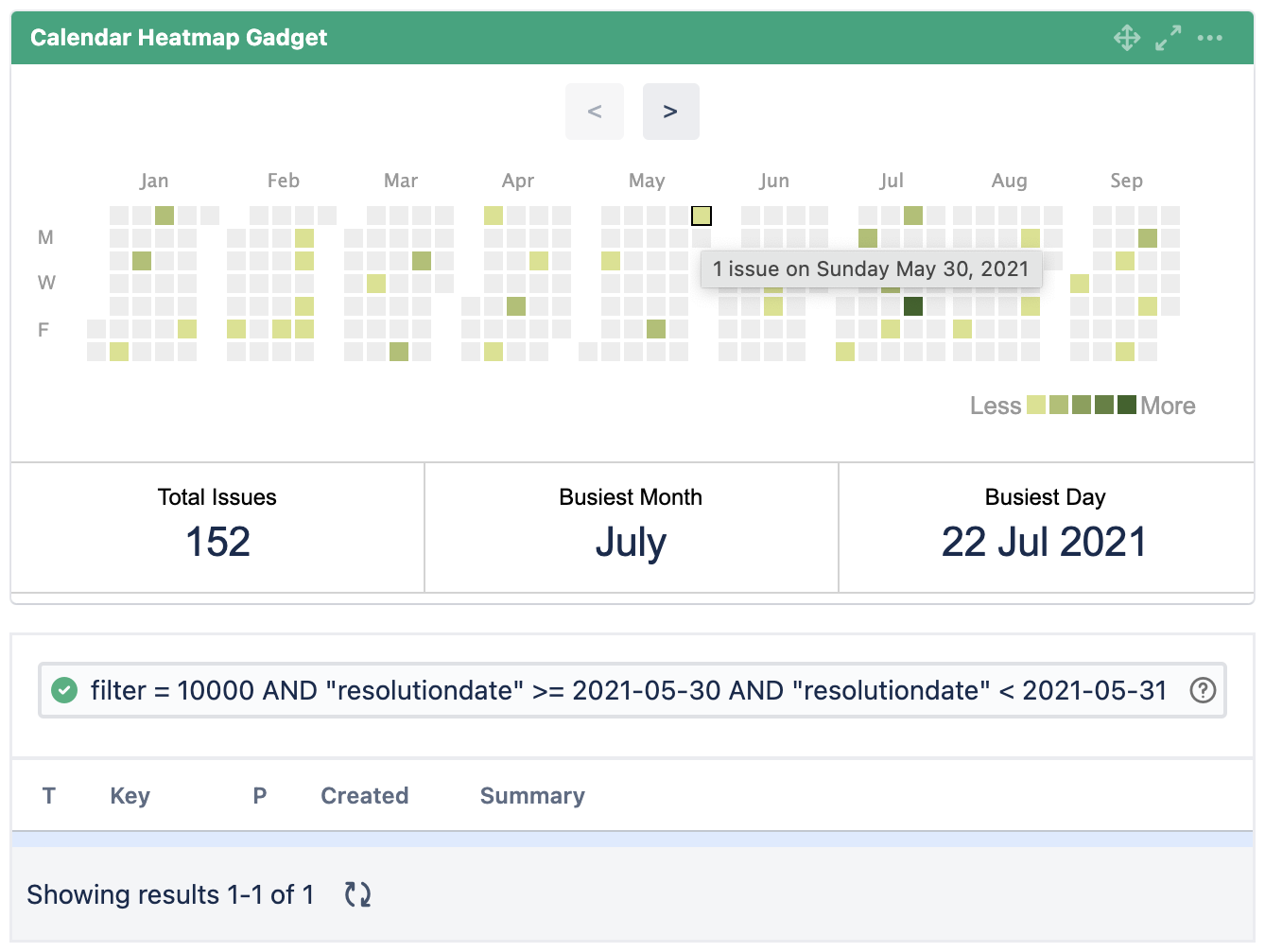Sort results by Created column
This screenshot has width=1265, height=952.
[x=364, y=796]
